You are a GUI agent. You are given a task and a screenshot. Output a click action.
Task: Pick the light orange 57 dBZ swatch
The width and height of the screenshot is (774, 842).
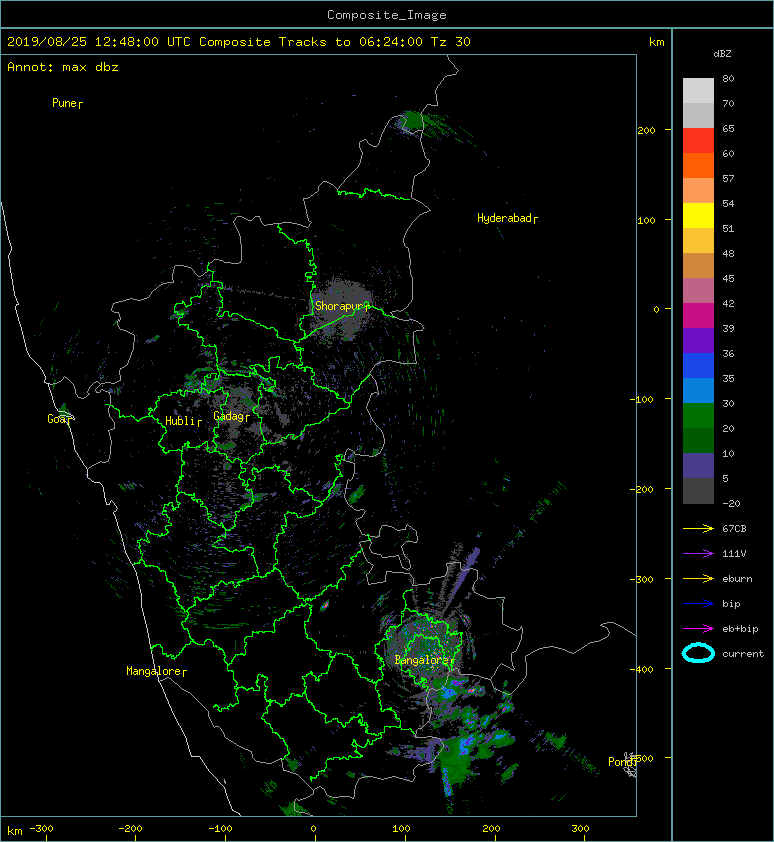tap(698, 190)
